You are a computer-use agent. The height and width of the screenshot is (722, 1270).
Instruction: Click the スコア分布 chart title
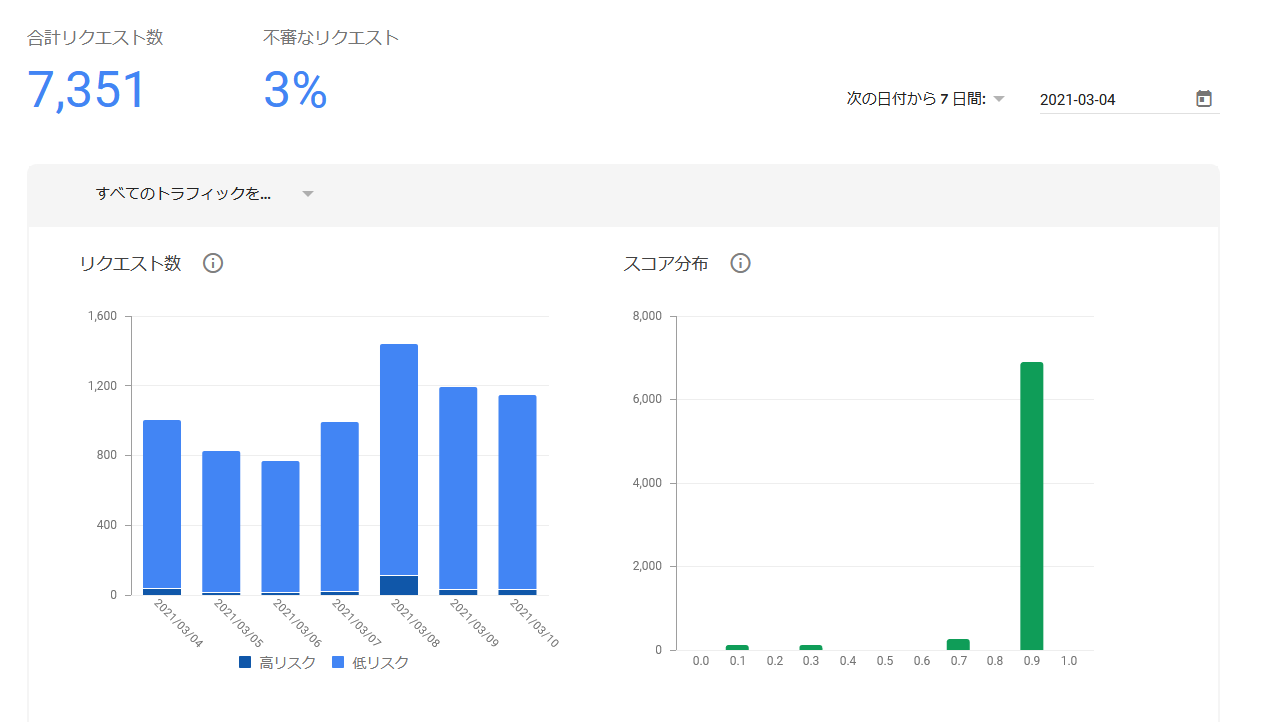665,264
